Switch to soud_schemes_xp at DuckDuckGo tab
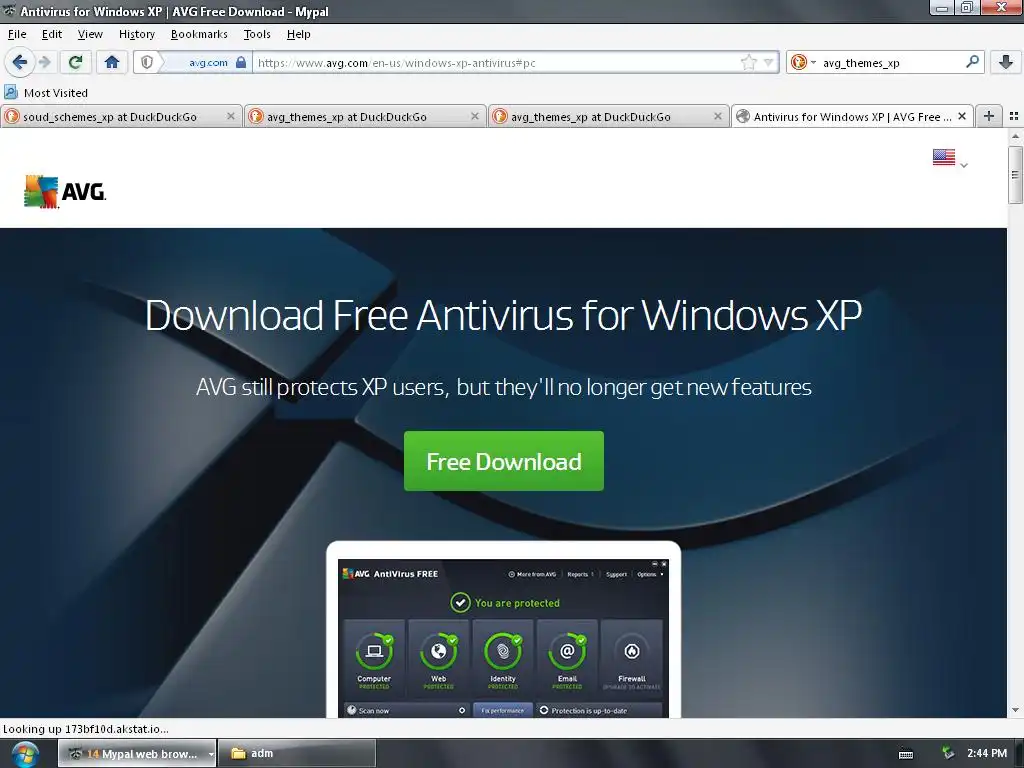Image resolution: width=1024 pixels, height=768 pixels. (121, 116)
